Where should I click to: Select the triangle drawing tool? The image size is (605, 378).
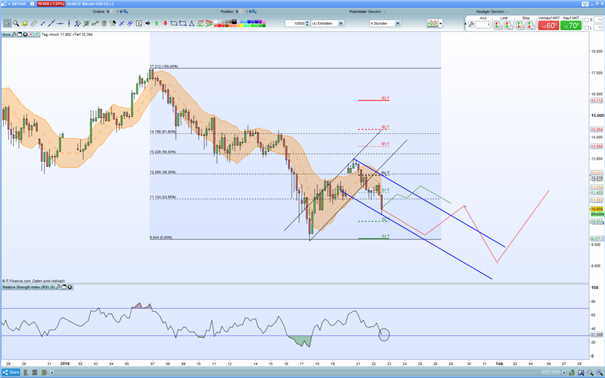pos(191,23)
